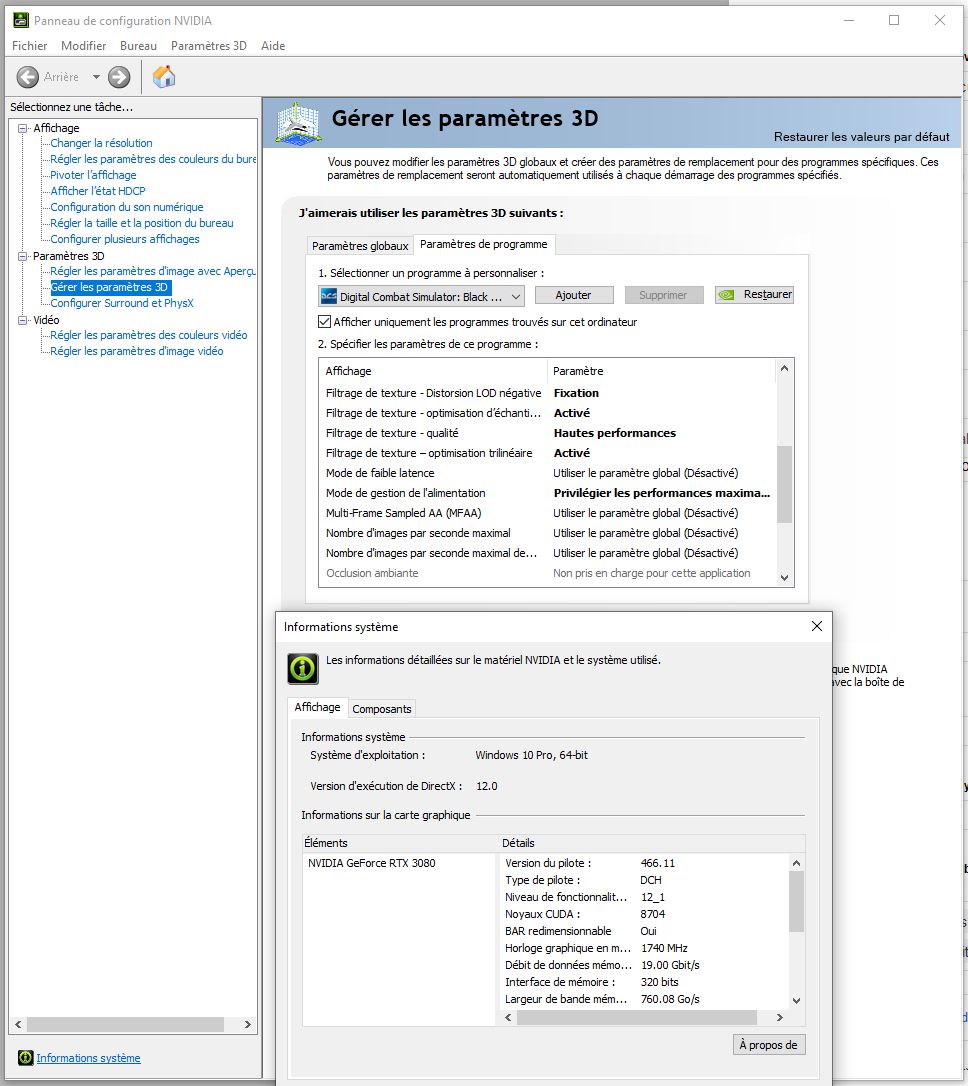Select 'NVIDIA GeForce RTX 3080' in Éléments list
968x1086 pixels.
371,863
